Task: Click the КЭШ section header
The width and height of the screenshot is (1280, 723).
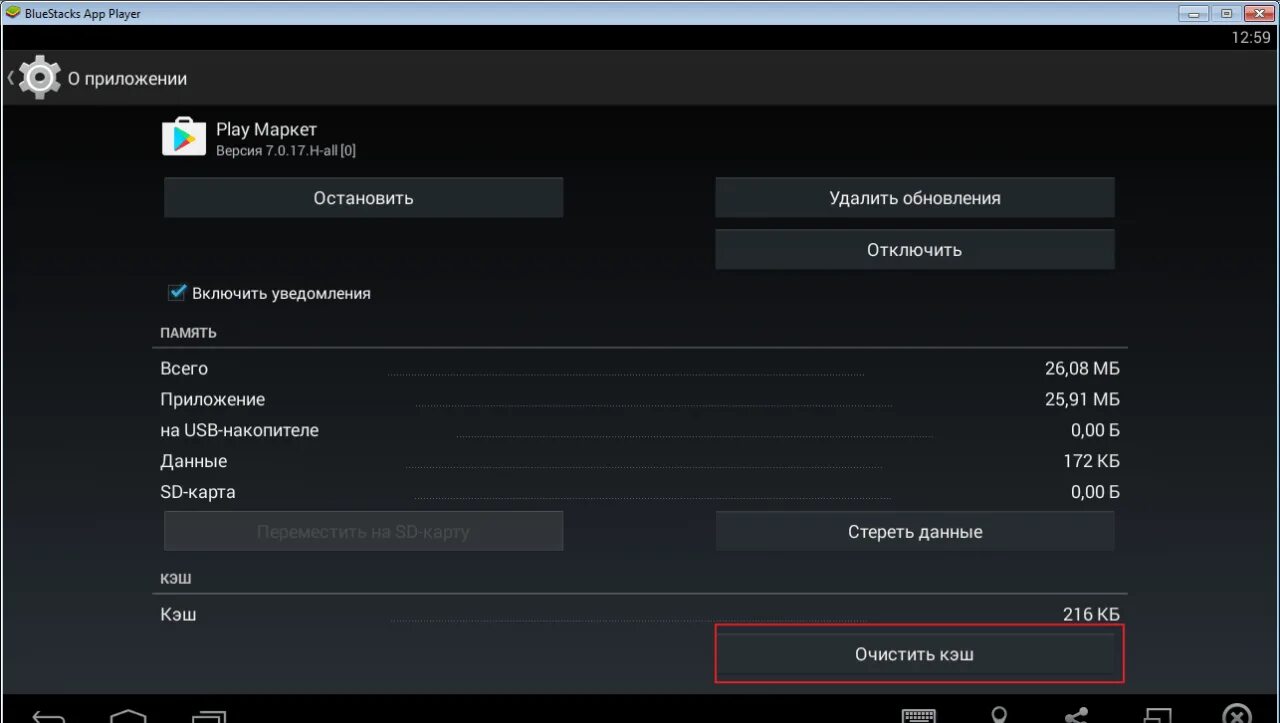Action: pyautogui.click(x=175, y=579)
